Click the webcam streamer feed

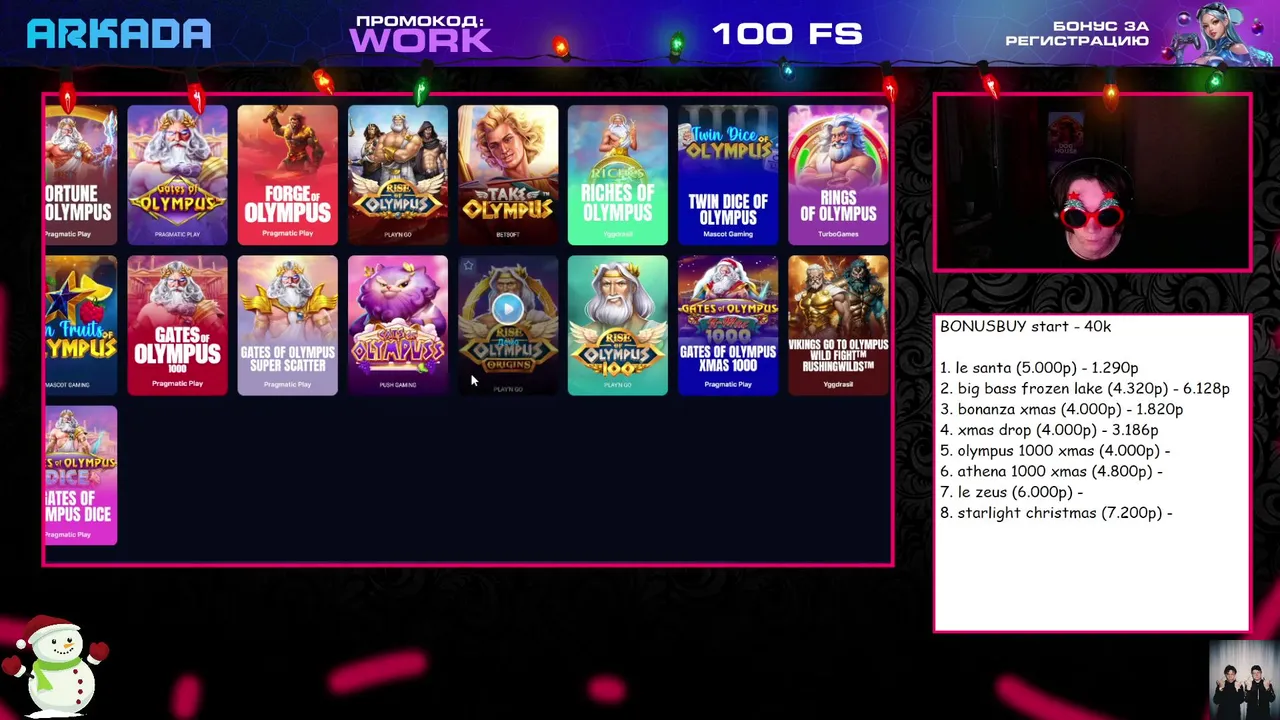1092,183
